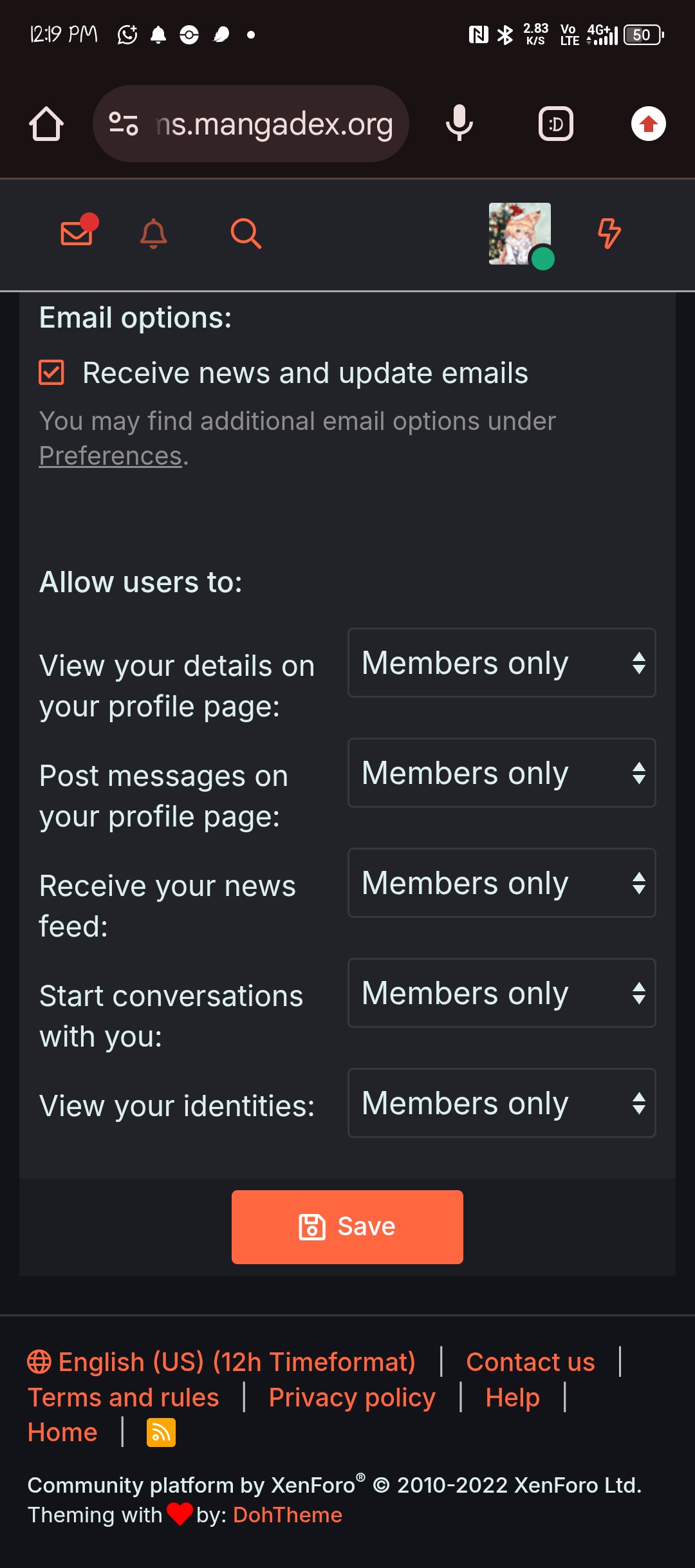Change the Start conversations with you dropdown

(501, 993)
